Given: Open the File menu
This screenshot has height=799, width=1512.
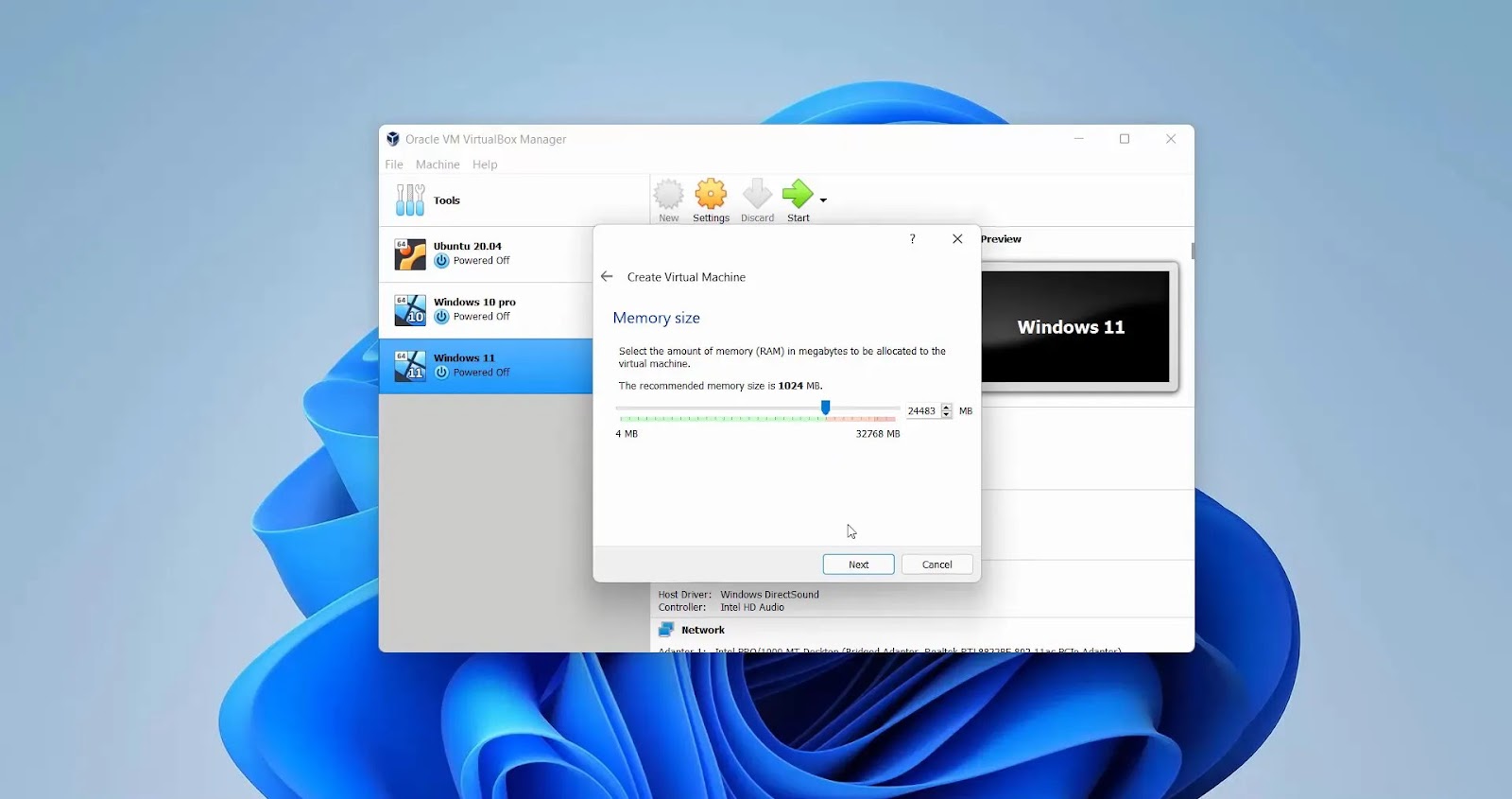Looking at the screenshot, I should pyautogui.click(x=394, y=165).
